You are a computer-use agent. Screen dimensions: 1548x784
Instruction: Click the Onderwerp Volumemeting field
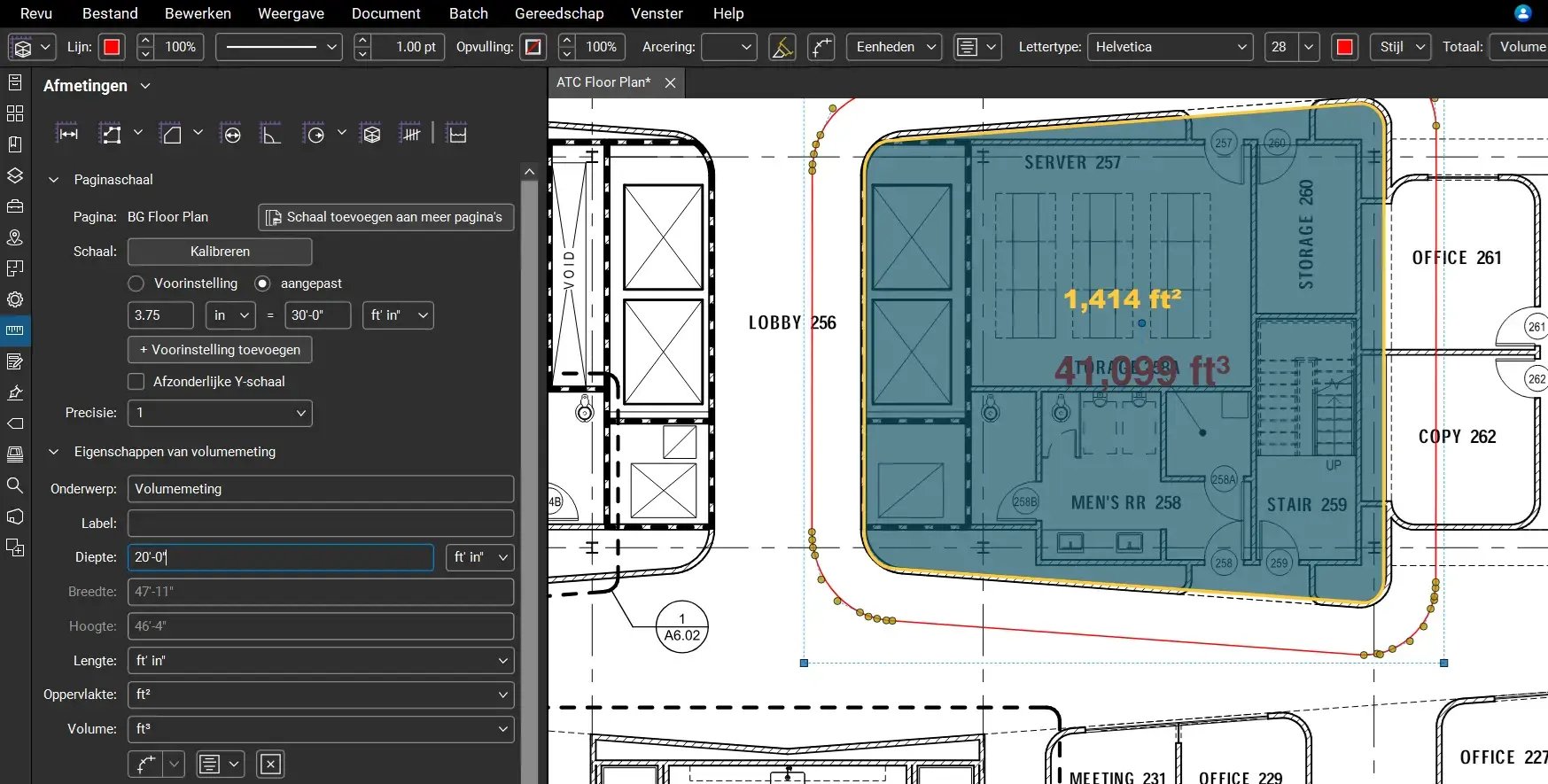tap(321, 489)
